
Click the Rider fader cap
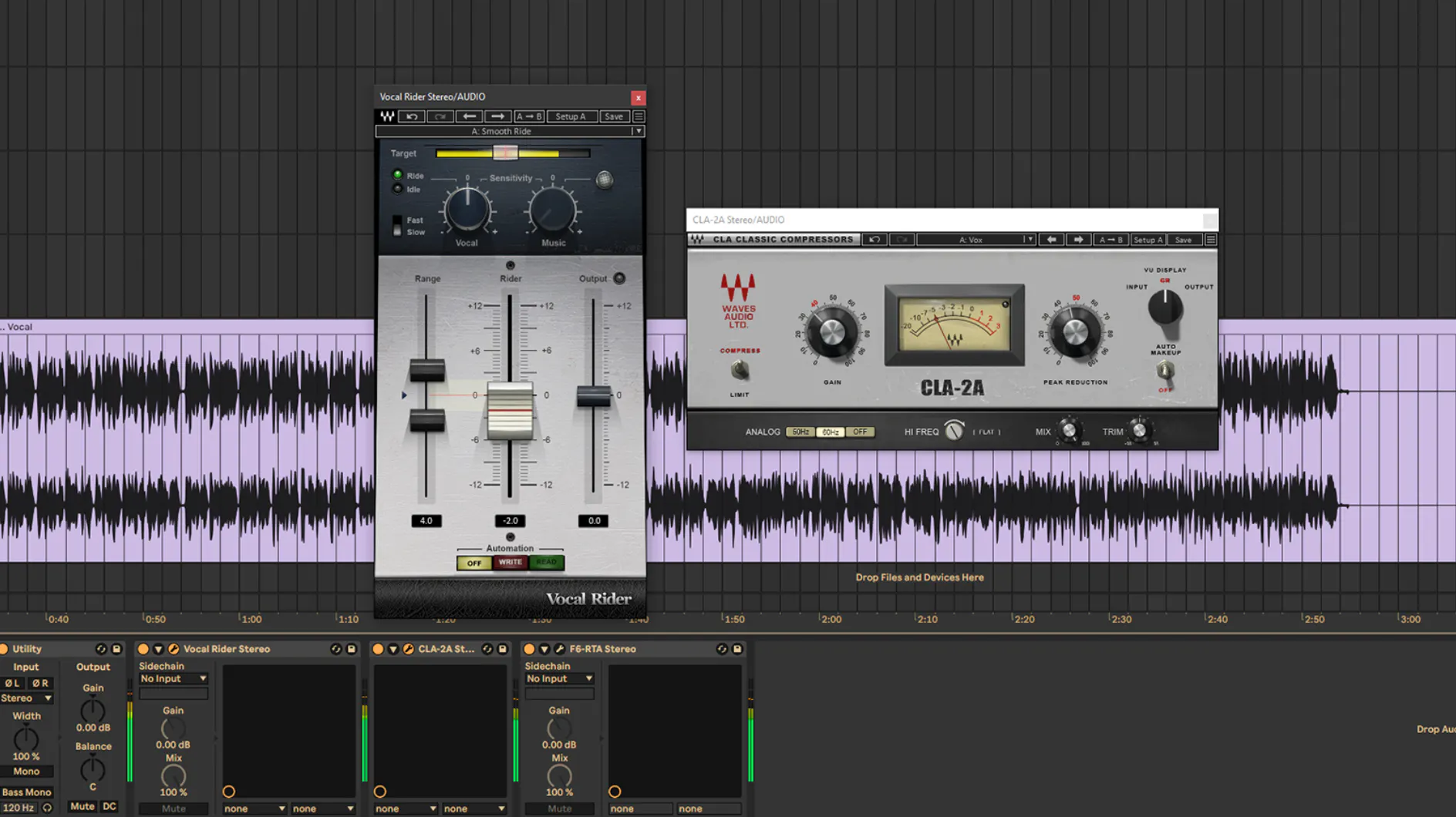pyautogui.click(x=510, y=411)
